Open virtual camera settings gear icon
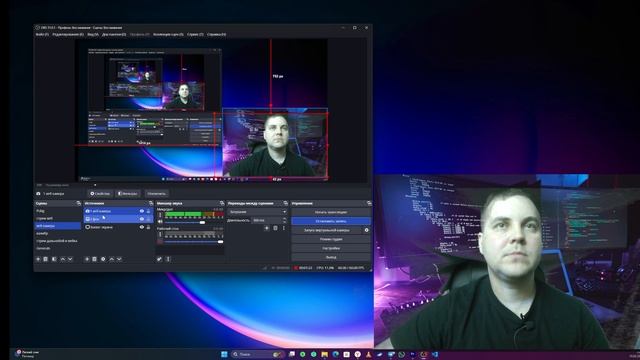 point(367,230)
